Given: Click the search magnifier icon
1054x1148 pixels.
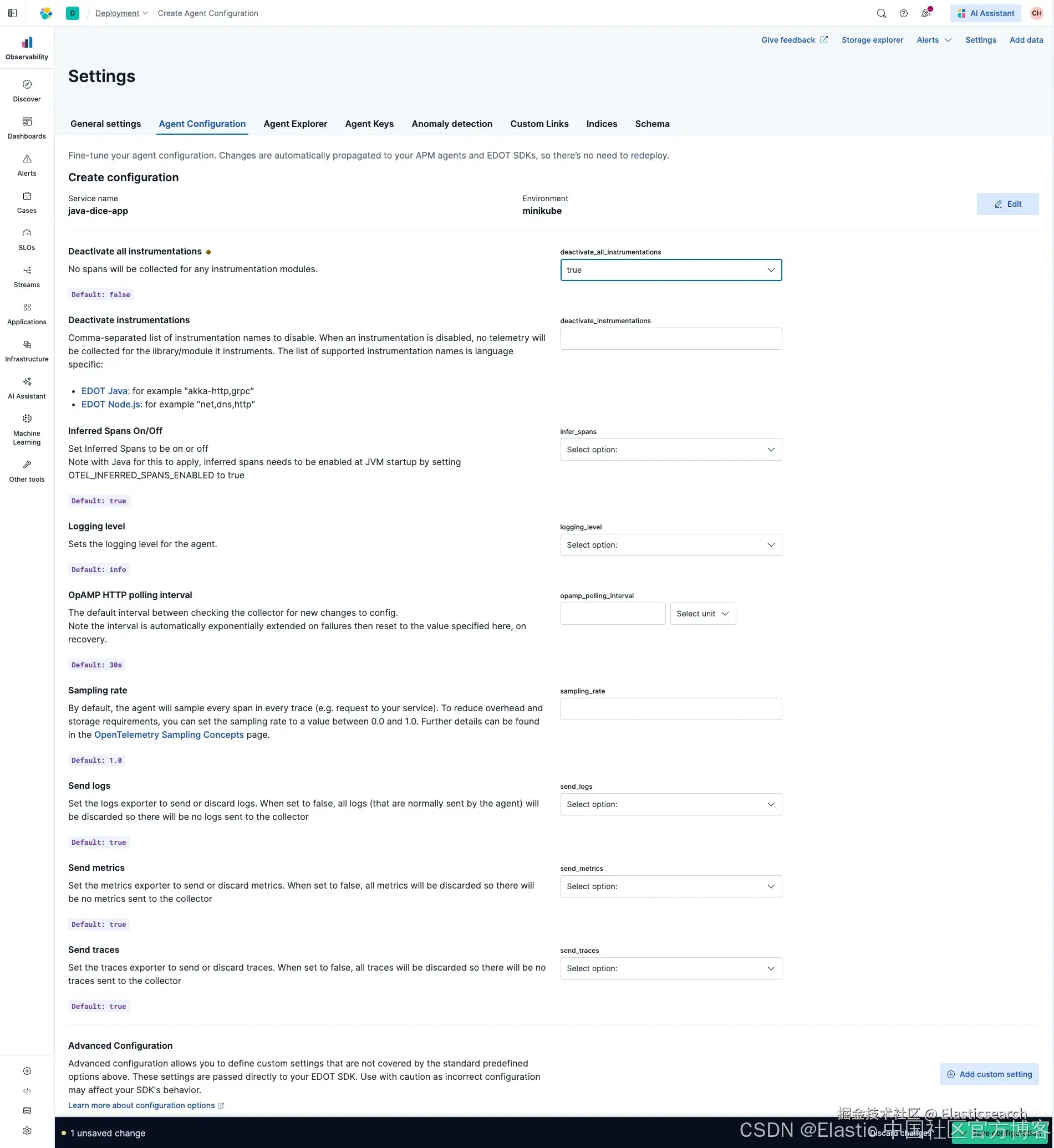Looking at the screenshot, I should (881, 13).
